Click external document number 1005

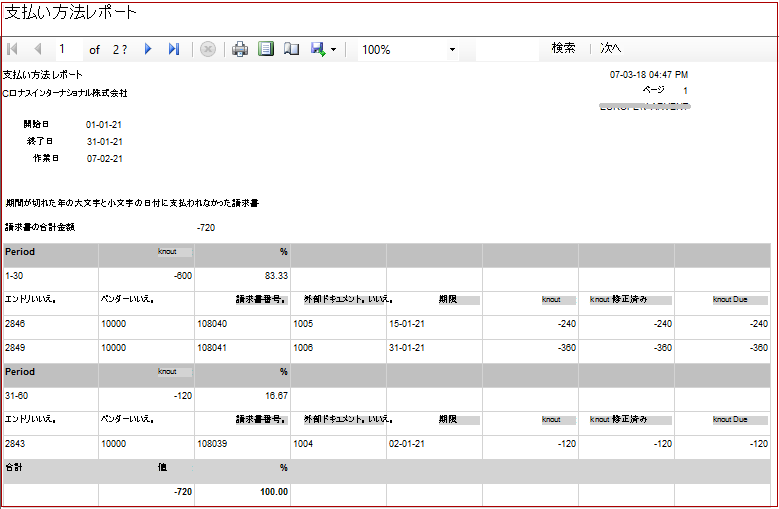[303, 324]
